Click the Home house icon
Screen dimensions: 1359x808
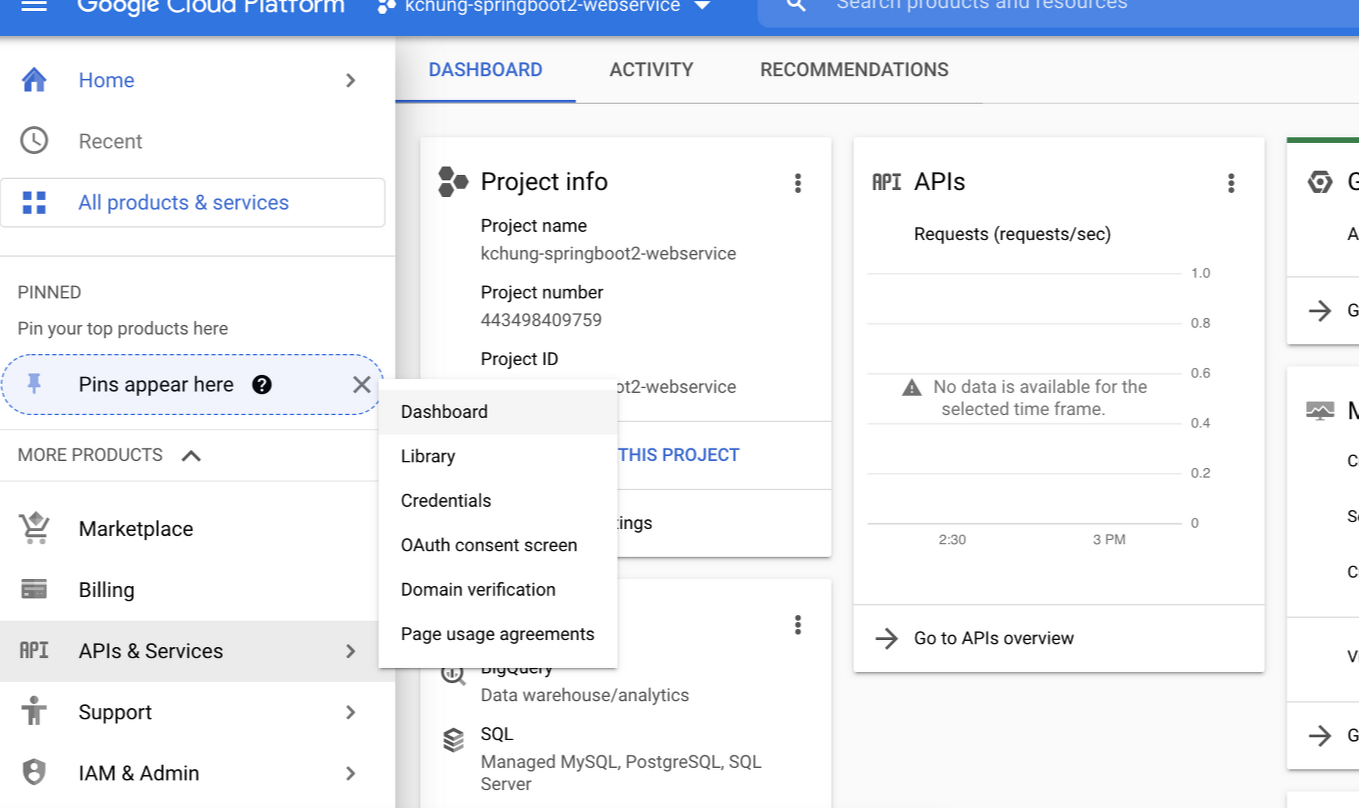pos(34,80)
